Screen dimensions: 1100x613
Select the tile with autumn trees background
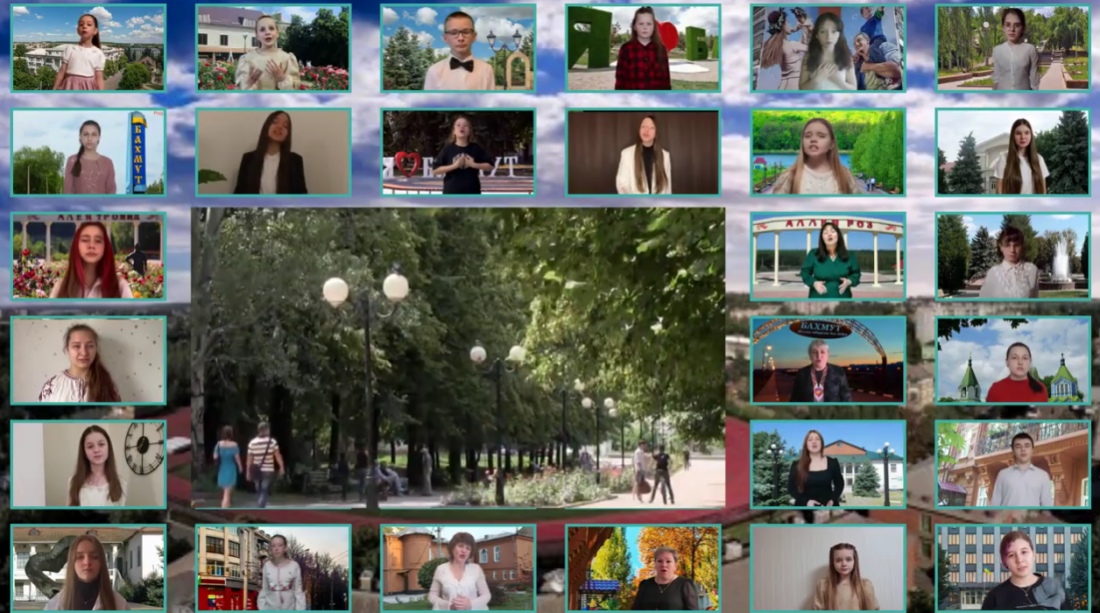point(643,568)
